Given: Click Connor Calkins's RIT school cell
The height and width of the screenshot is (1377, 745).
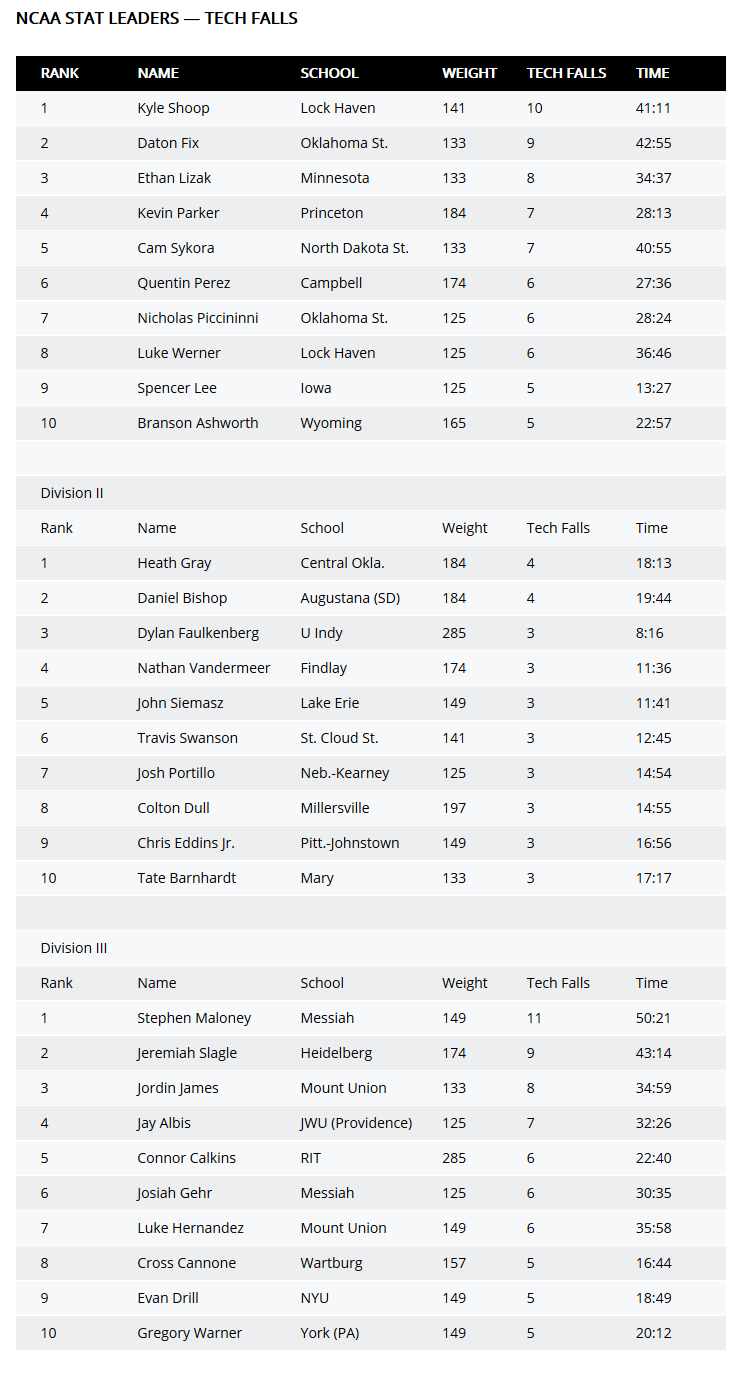Looking at the screenshot, I should [312, 1158].
